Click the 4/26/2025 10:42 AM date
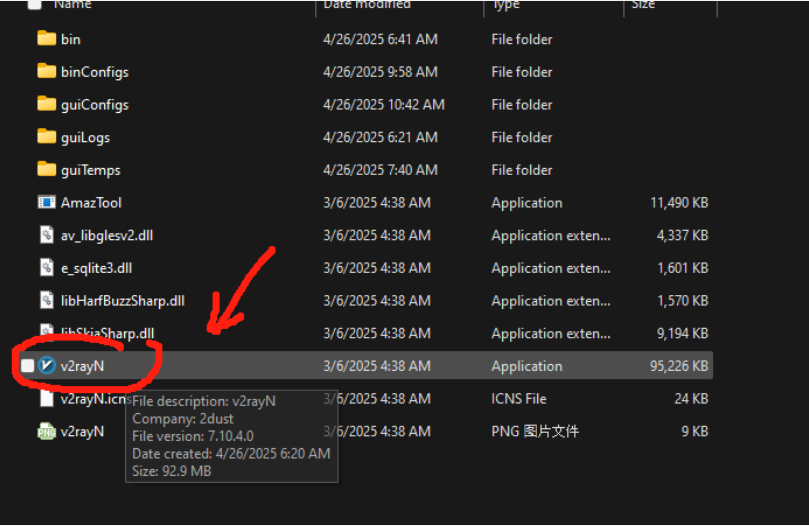 tap(384, 104)
